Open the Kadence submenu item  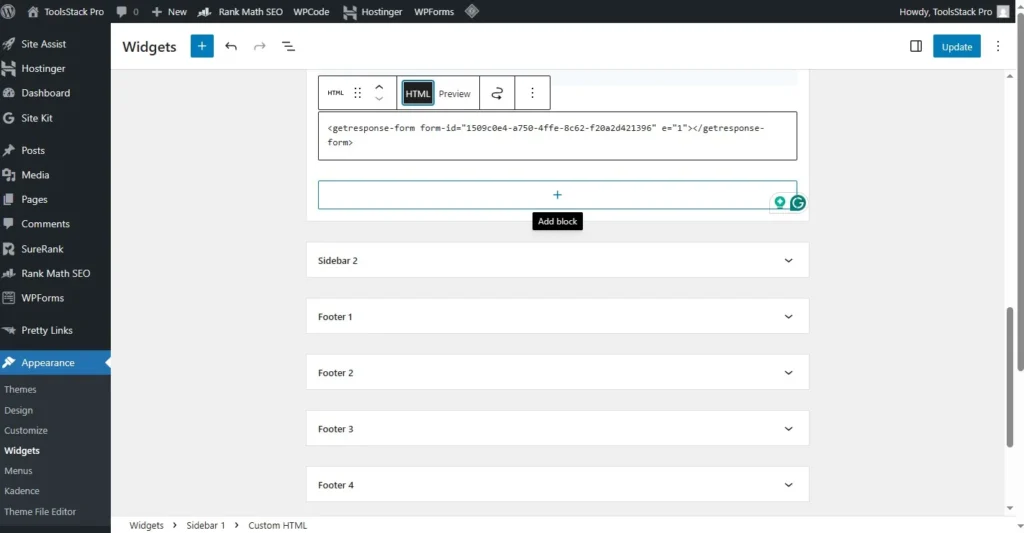point(22,491)
